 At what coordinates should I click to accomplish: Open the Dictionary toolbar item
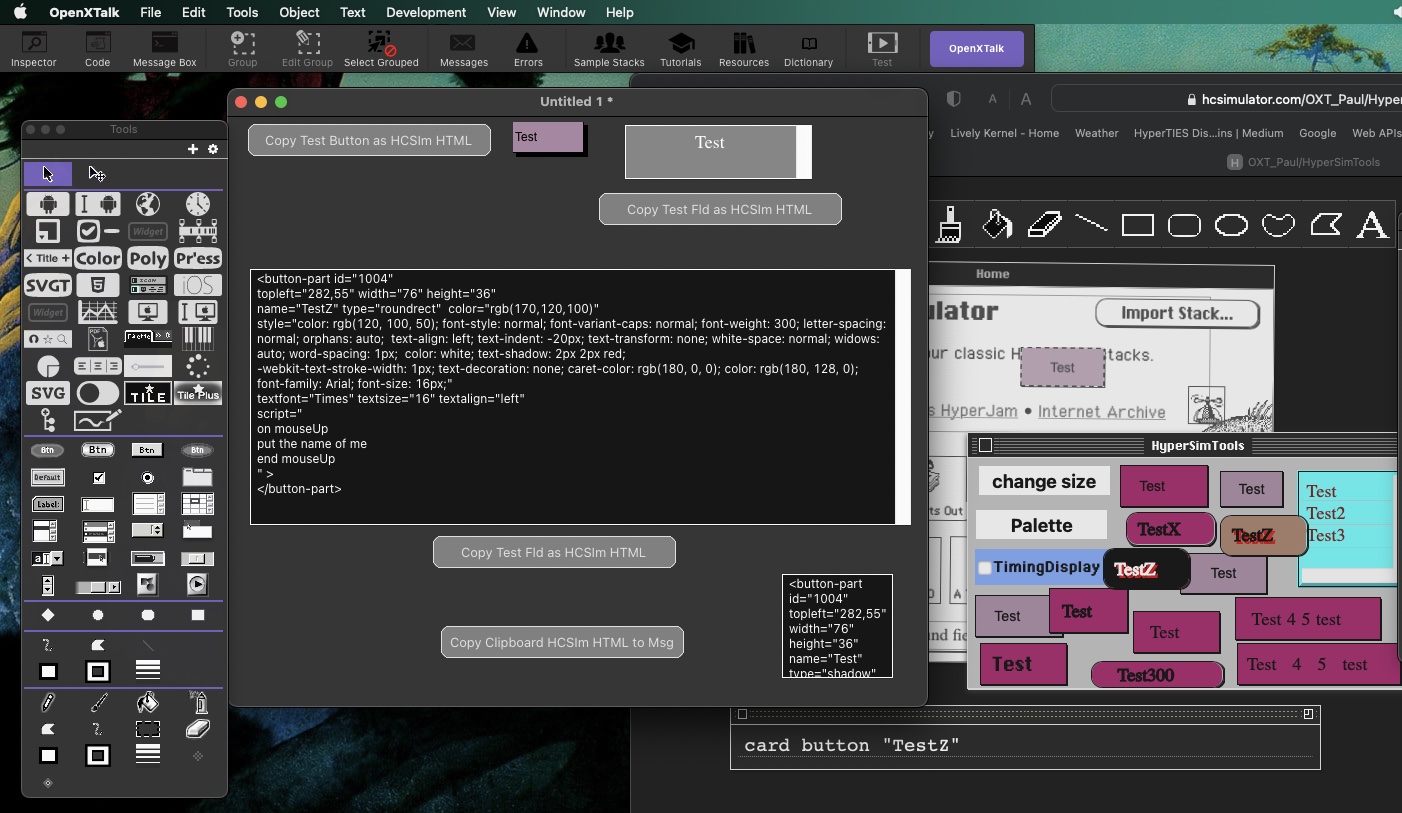click(x=808, y=49)
